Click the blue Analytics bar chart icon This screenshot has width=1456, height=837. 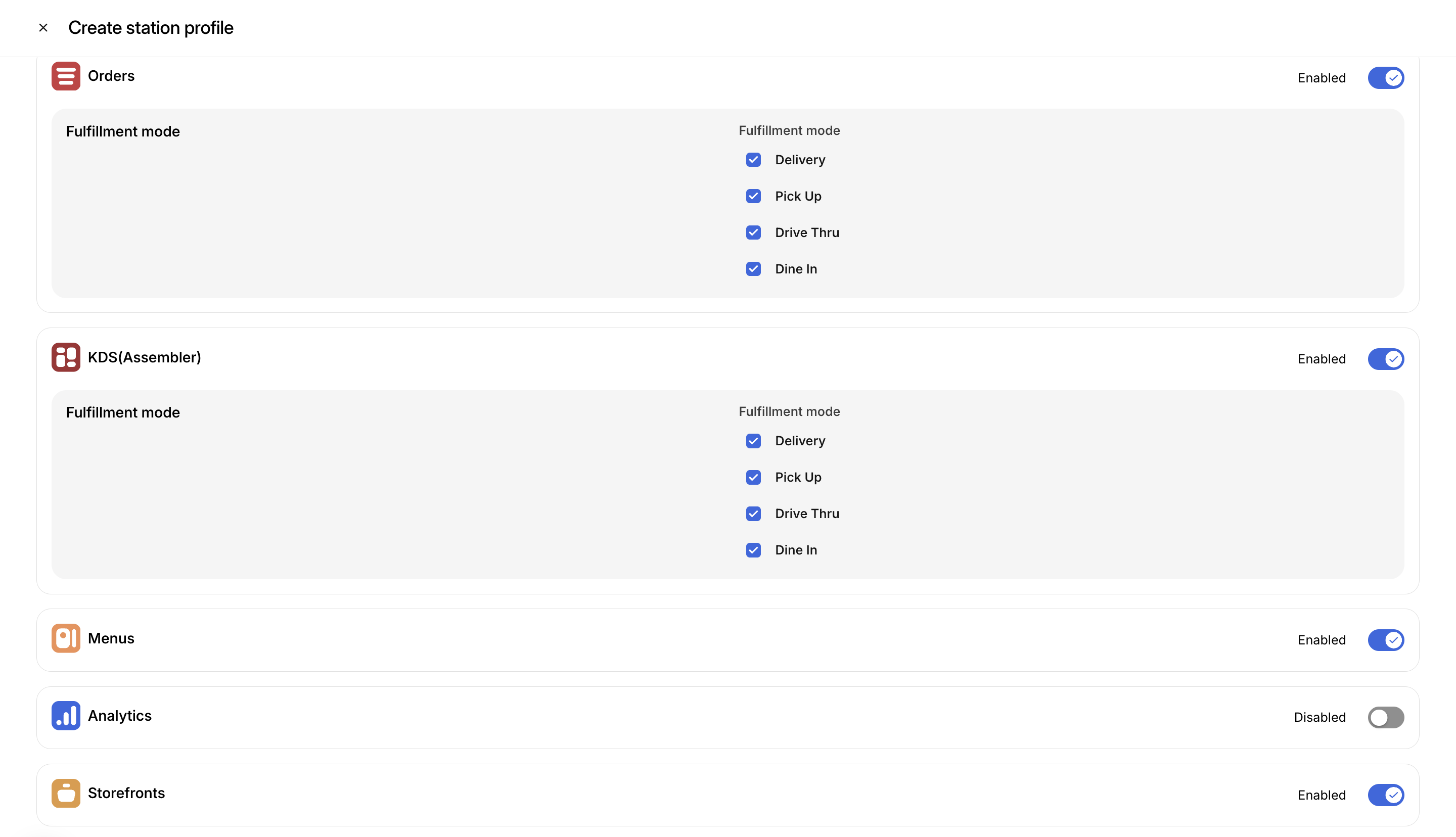(x=66, y=716)
